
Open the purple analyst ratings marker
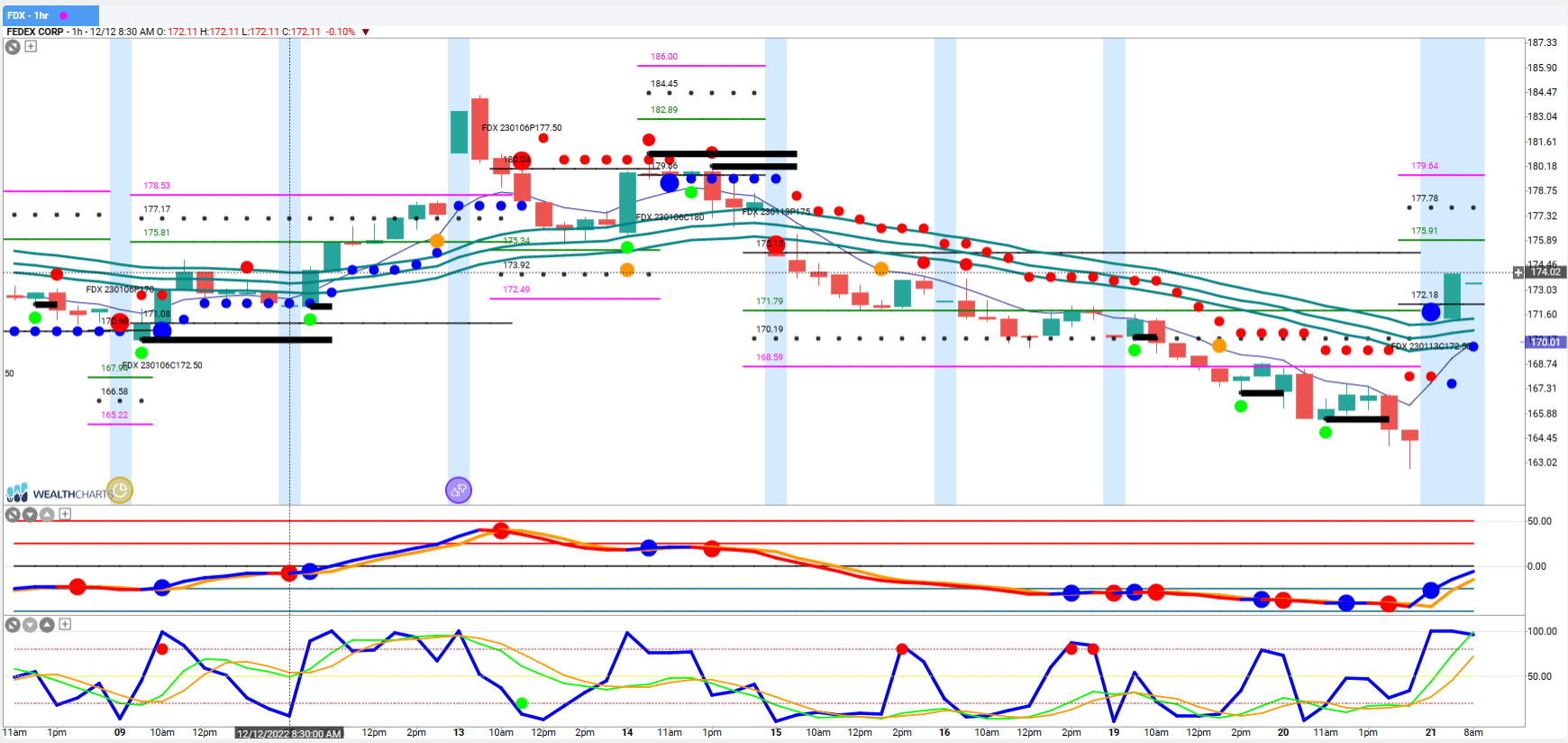[x=459, y=490]
